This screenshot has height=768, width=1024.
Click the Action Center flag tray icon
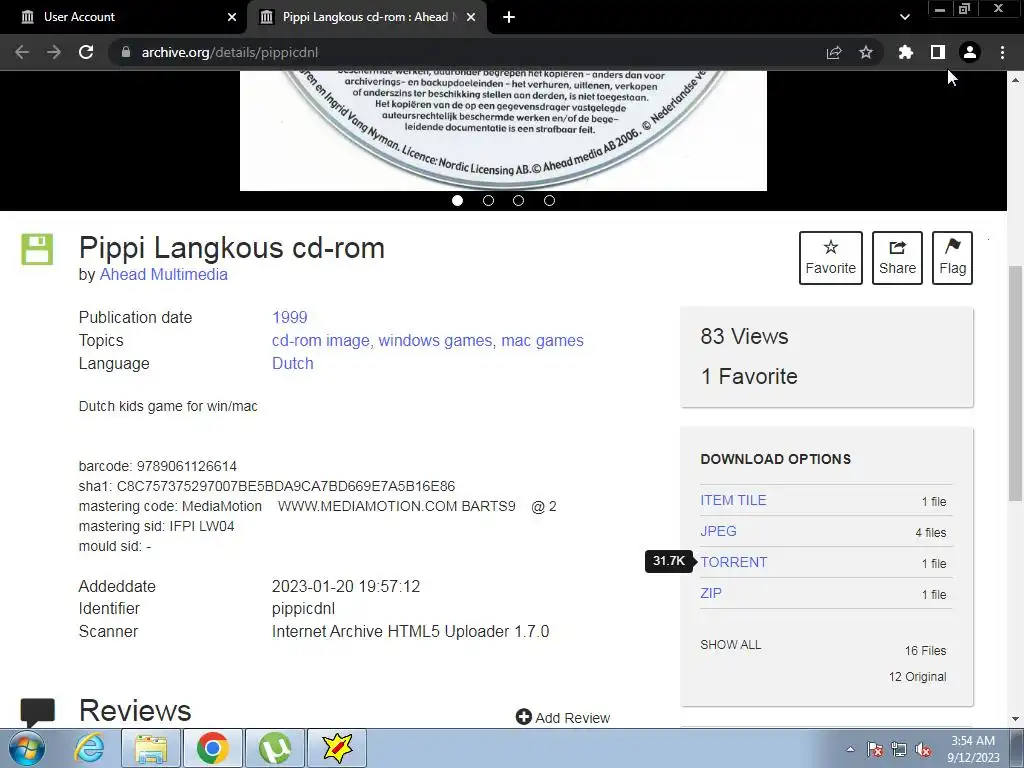point(875,750)
